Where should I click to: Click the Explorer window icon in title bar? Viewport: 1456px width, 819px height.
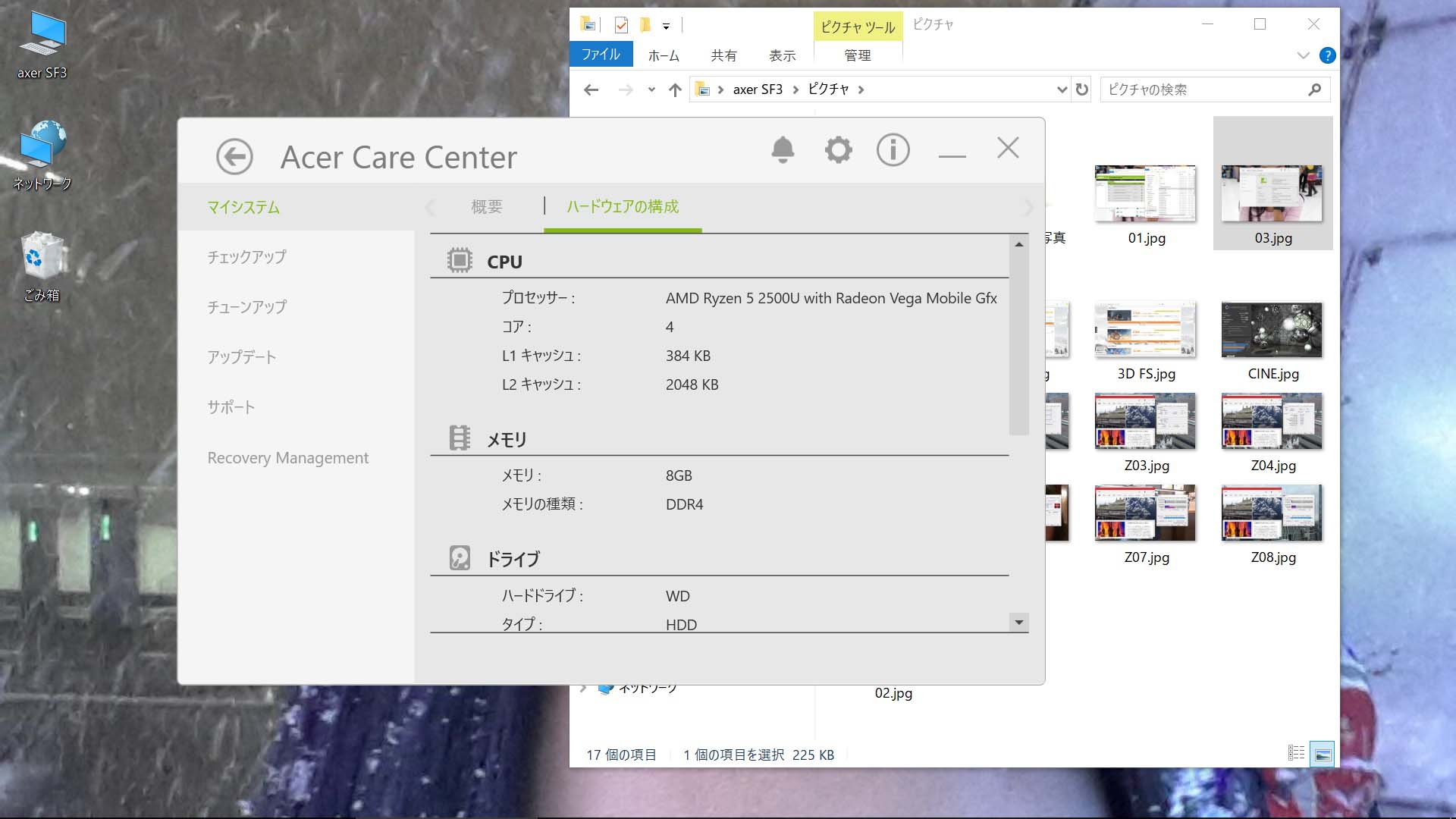click(588, 25)
